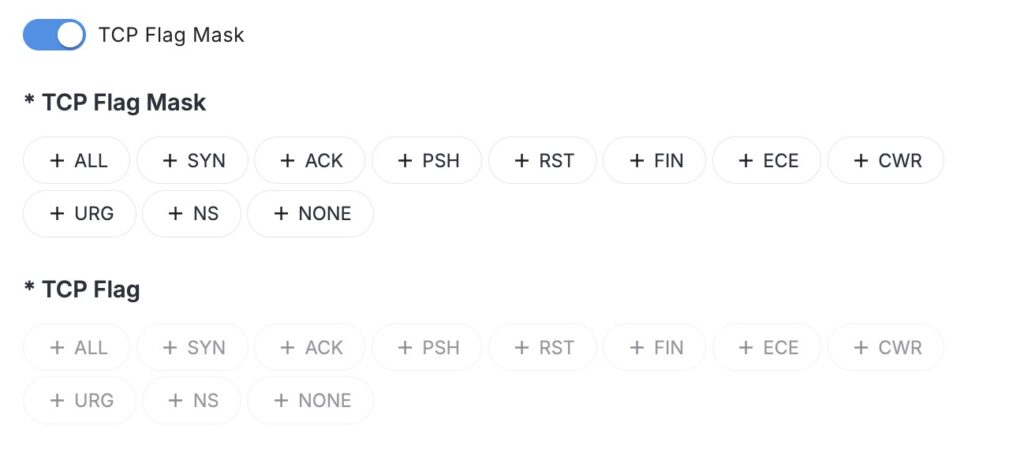The height and width of the screenshot is (456, 1024).
Task: Add NS flag to TCP Flag Mask
Action: tap(192, 213)
